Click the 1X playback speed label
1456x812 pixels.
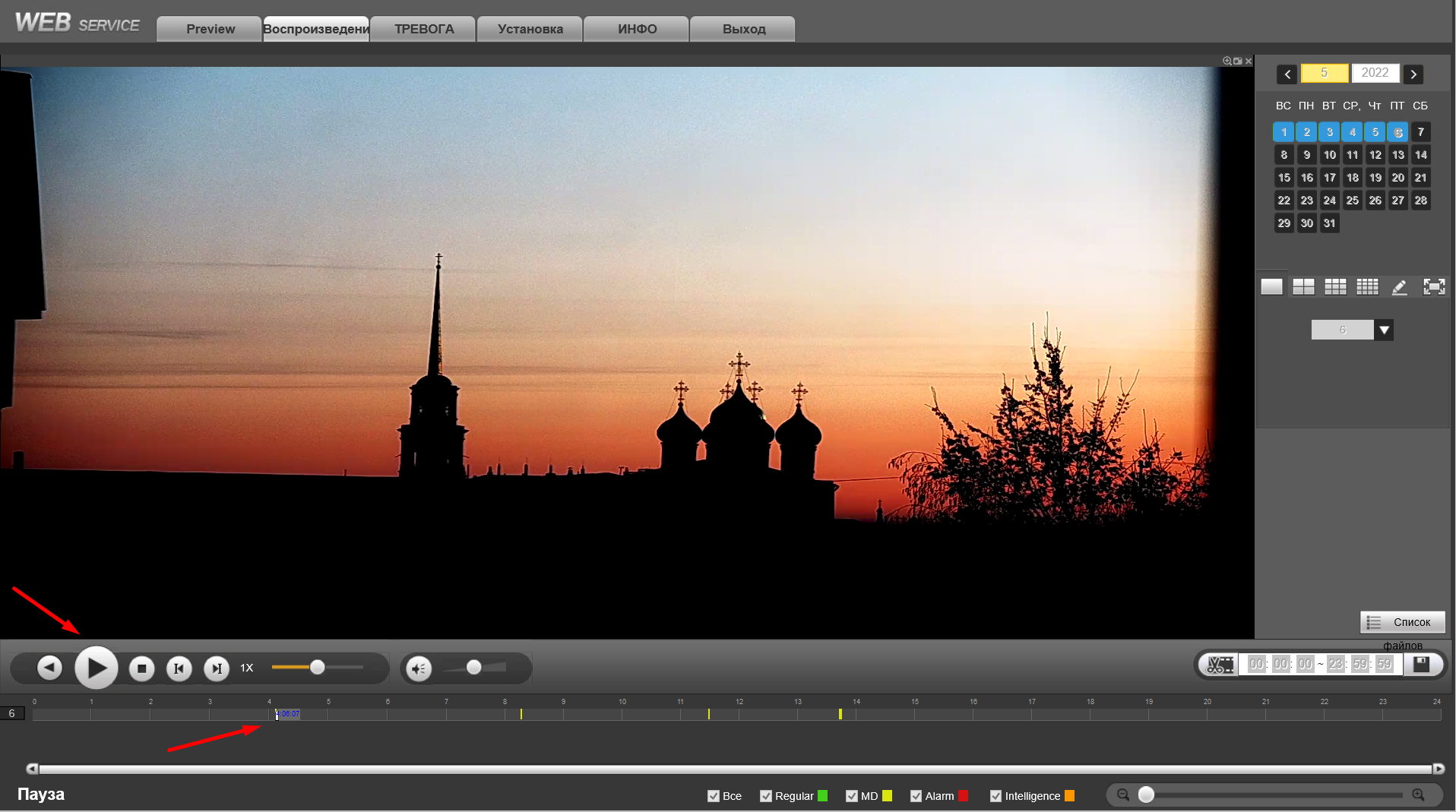246,668
